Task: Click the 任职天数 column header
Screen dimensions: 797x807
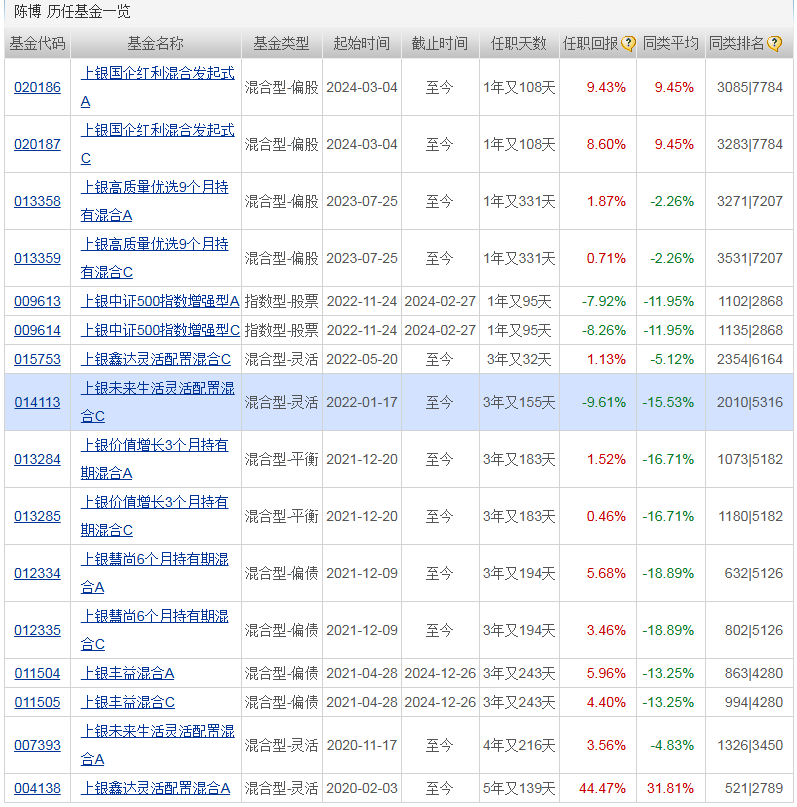Action: [x=519, y=44]
